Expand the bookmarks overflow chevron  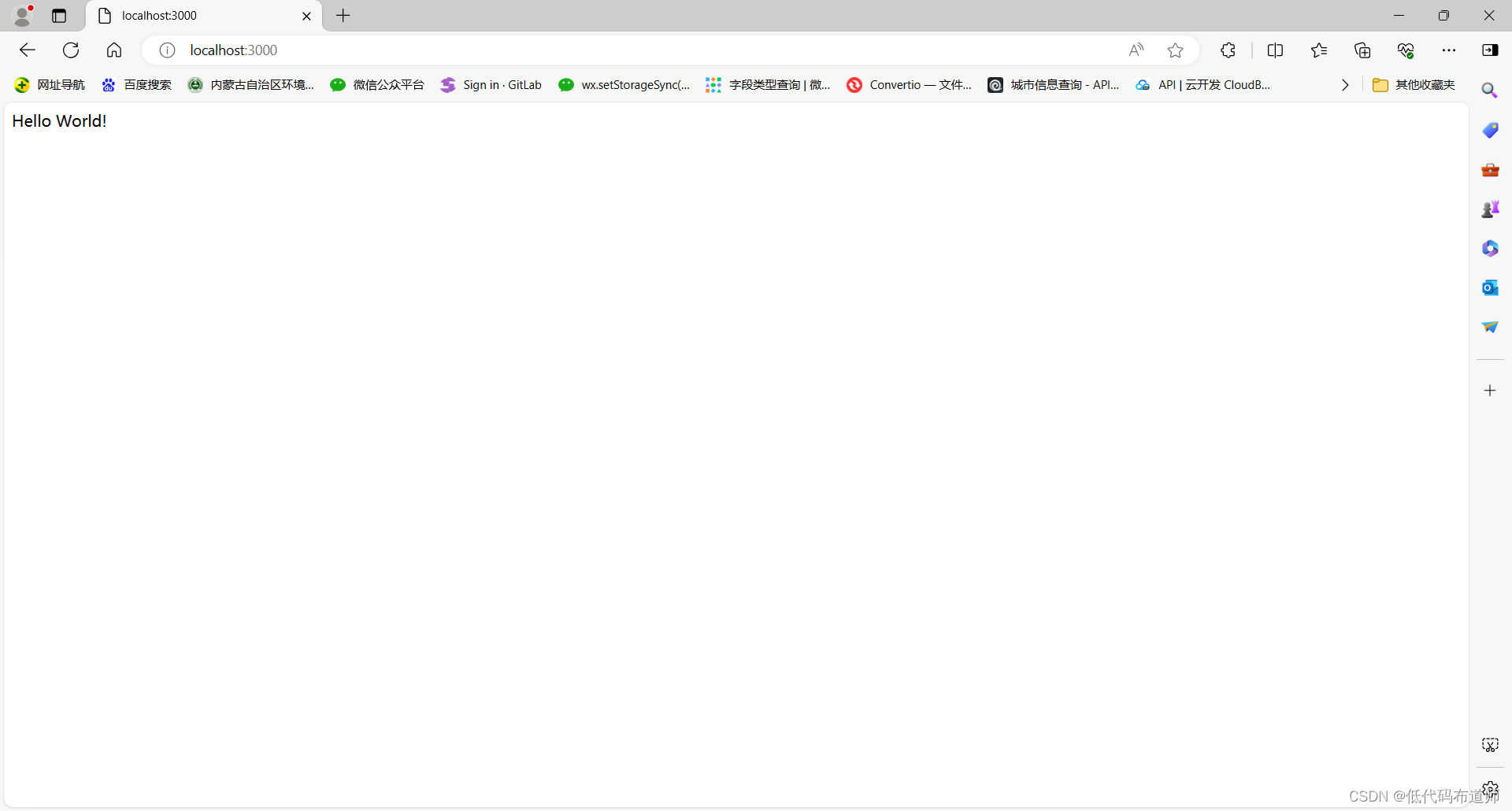coord(1345,85)
